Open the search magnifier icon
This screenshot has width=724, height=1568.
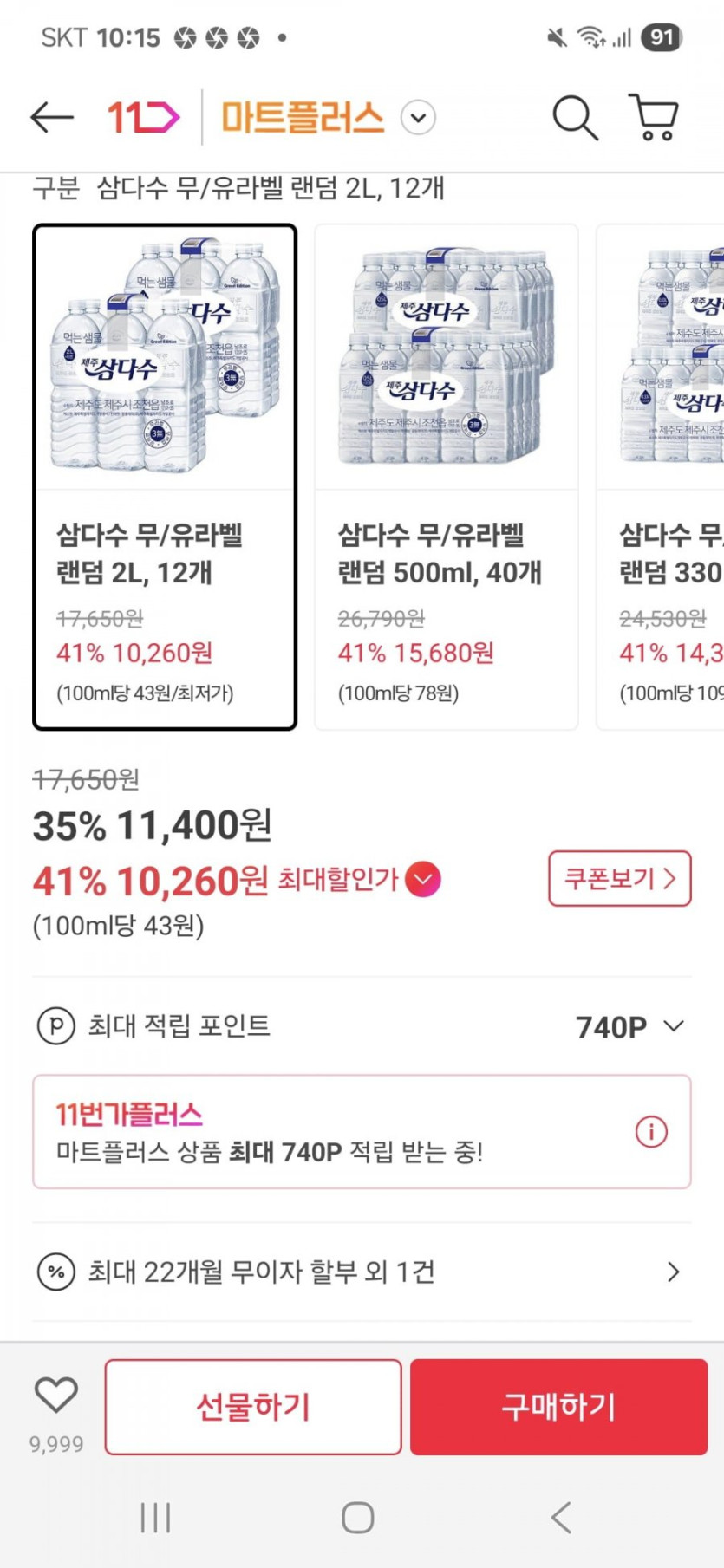575,118
